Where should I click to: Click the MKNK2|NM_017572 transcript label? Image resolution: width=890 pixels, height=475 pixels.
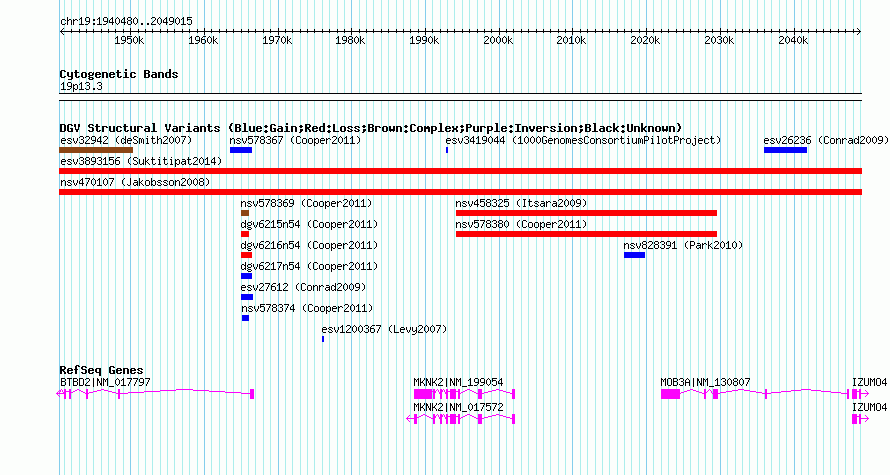coord(459,407)
